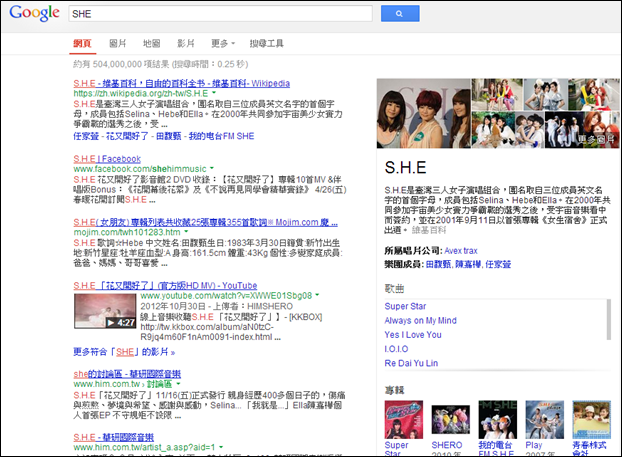Open the SHERO album cover

pos(451,422)
